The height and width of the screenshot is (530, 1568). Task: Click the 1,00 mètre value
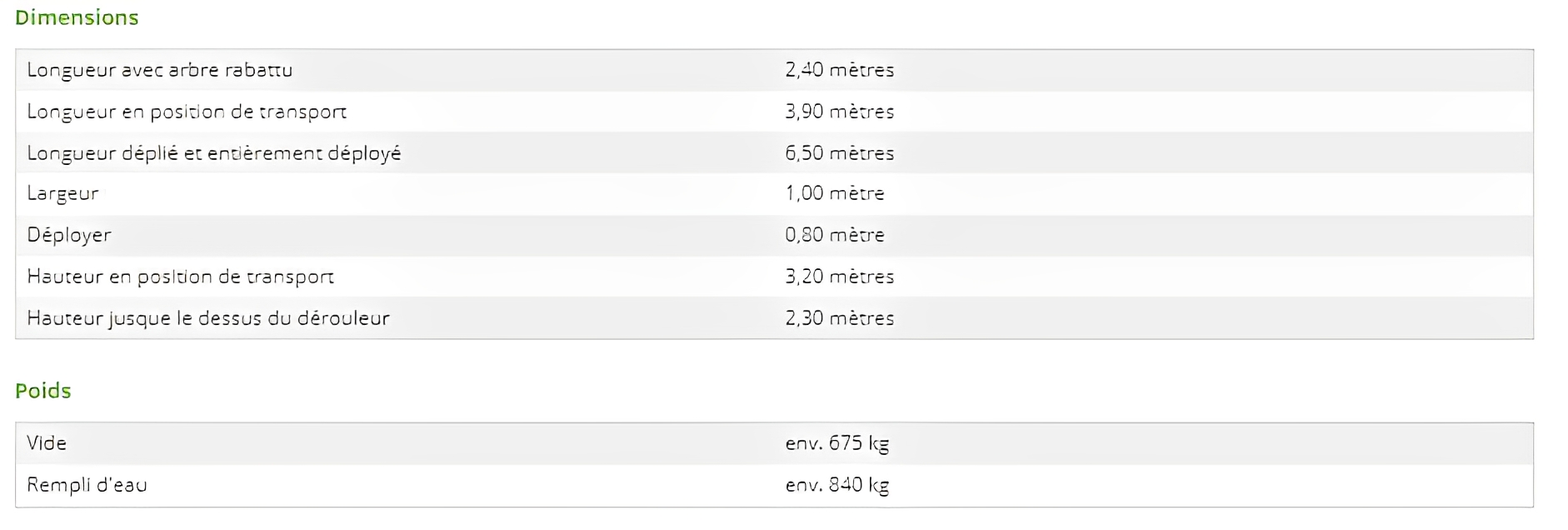tap(834, 193)
